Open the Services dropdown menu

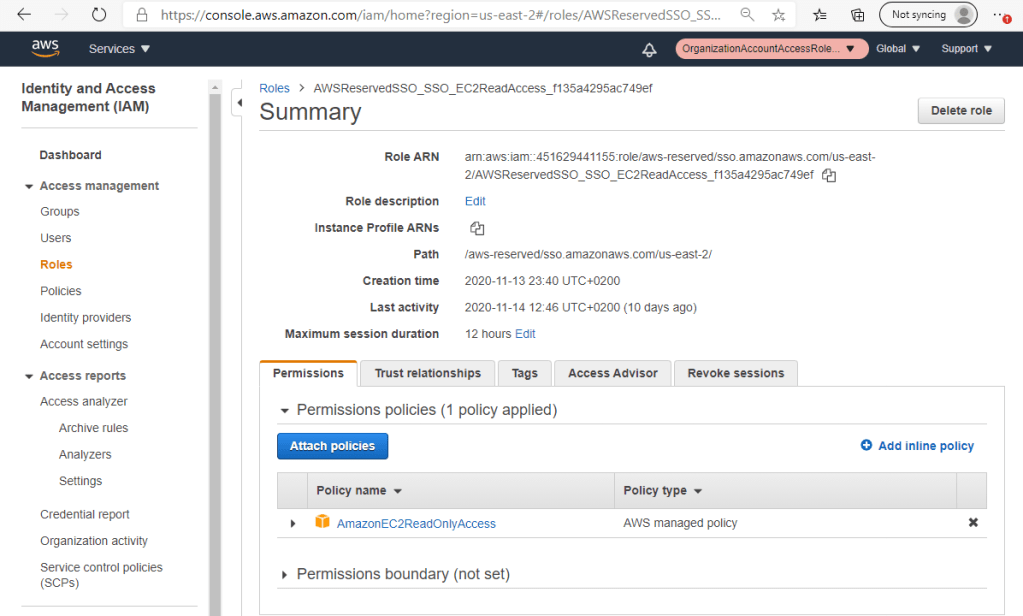coord(119,49)
